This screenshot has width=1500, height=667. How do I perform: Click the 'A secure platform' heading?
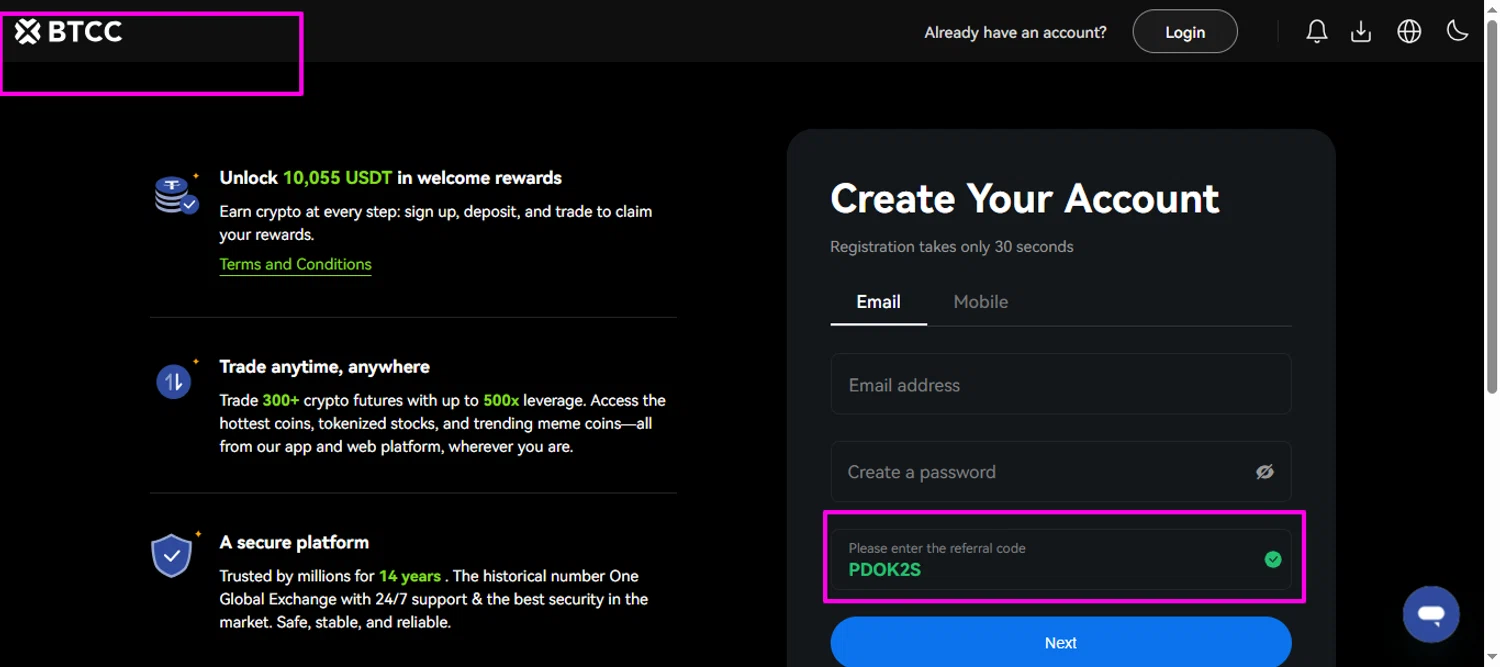(x=294, y=542)
